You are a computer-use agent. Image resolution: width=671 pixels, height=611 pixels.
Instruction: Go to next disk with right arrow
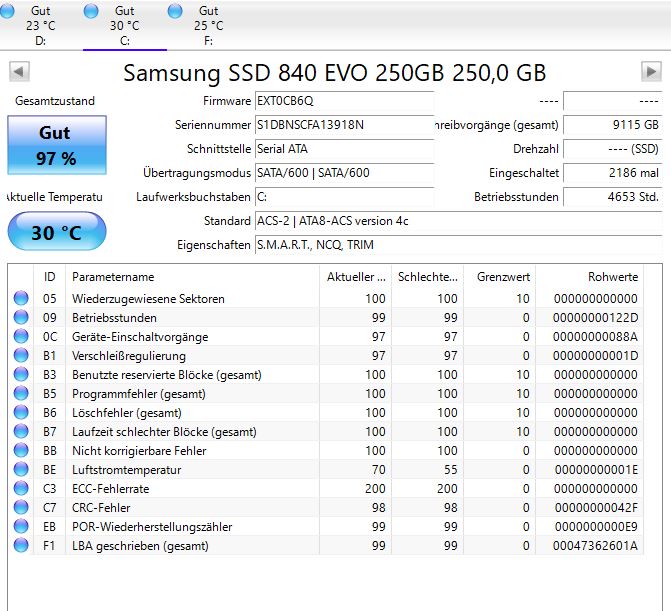[651, 71]
